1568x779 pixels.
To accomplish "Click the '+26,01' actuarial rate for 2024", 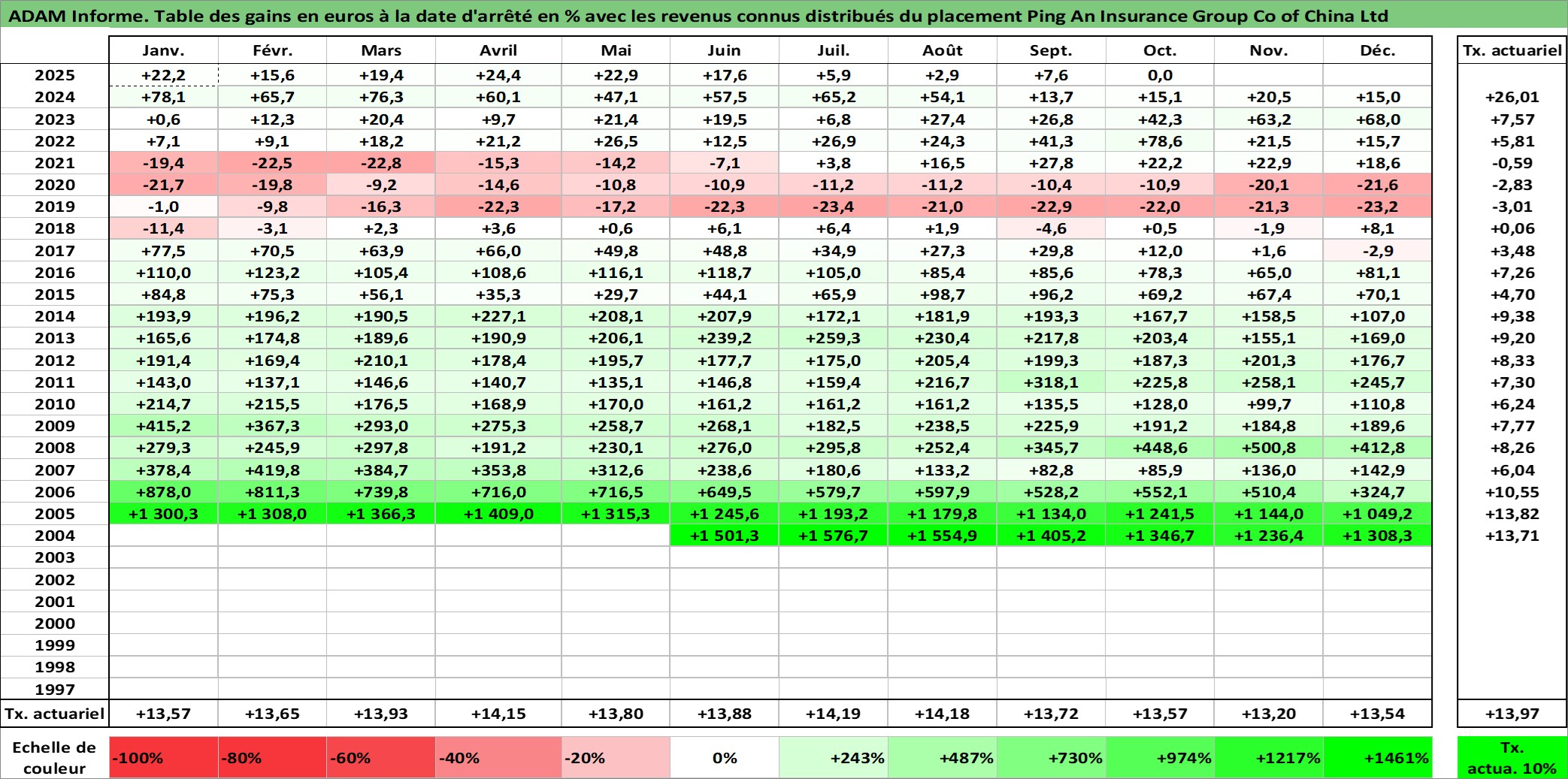I will coord(1512,97).
